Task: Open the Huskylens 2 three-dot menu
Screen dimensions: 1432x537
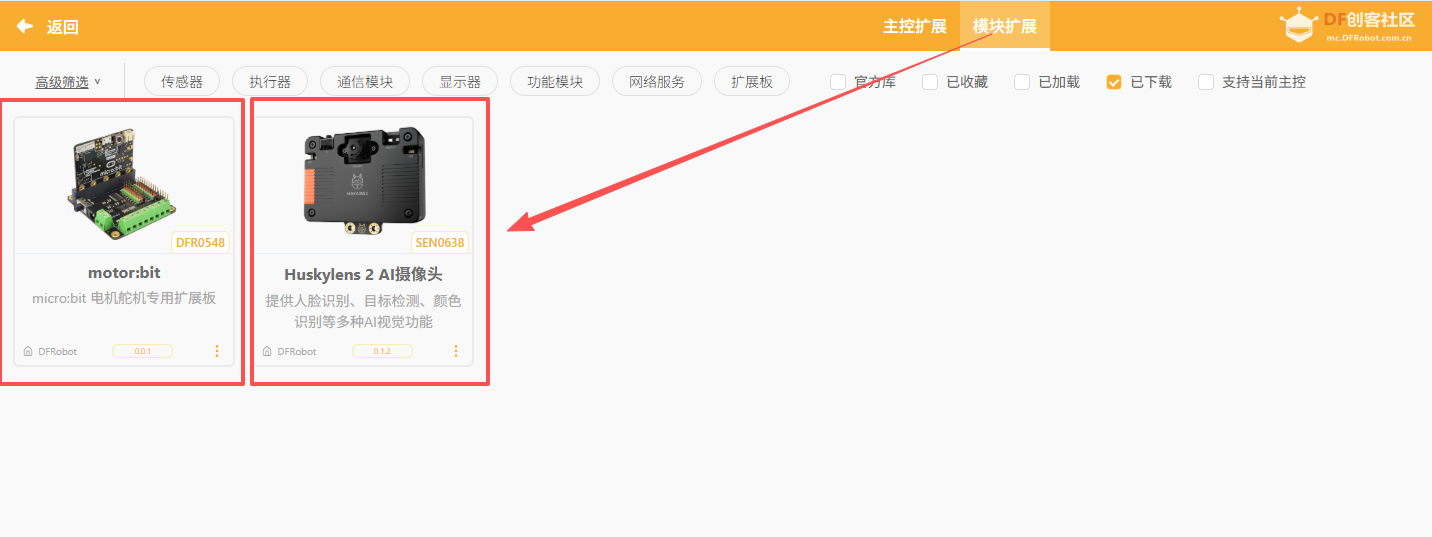Action: click(x=456, y=351)
